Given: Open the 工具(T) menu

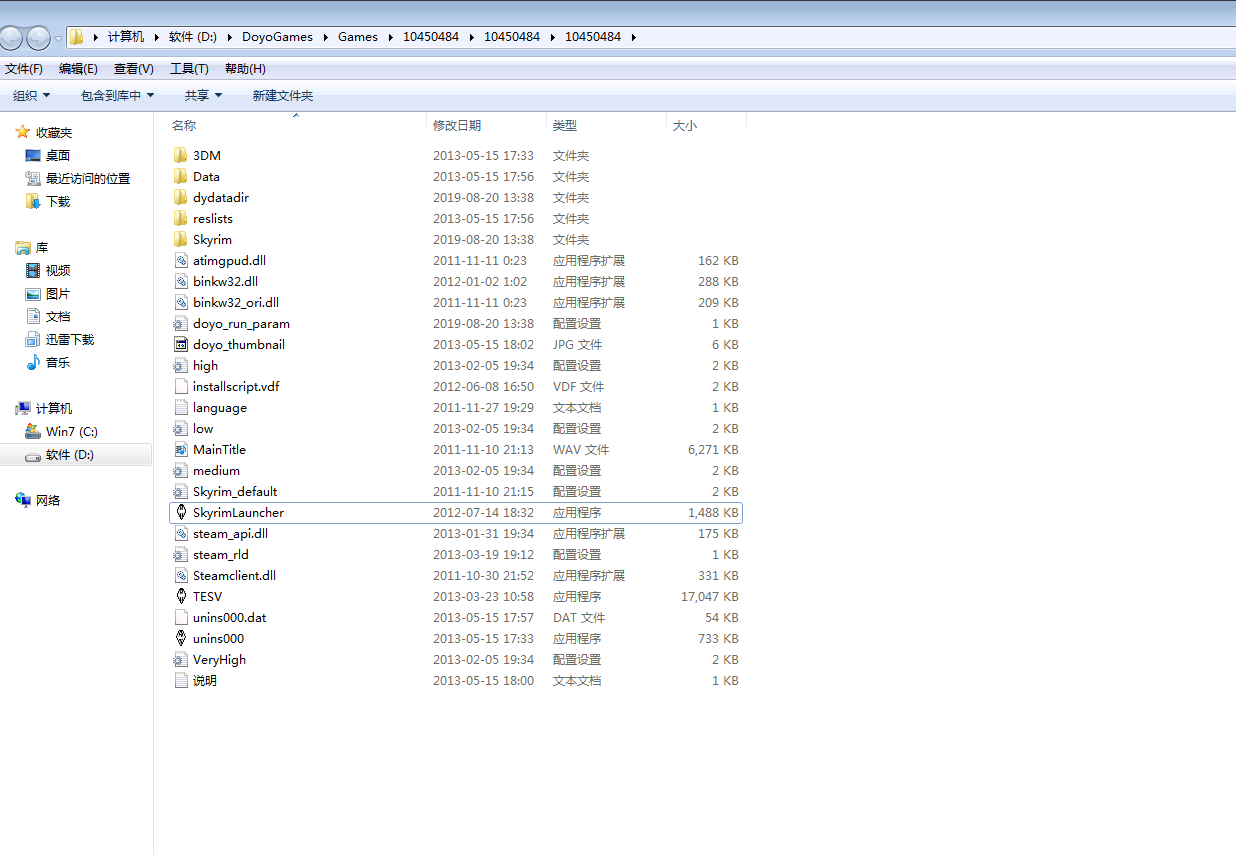Looking at the screenshot, I should [189, 68].
